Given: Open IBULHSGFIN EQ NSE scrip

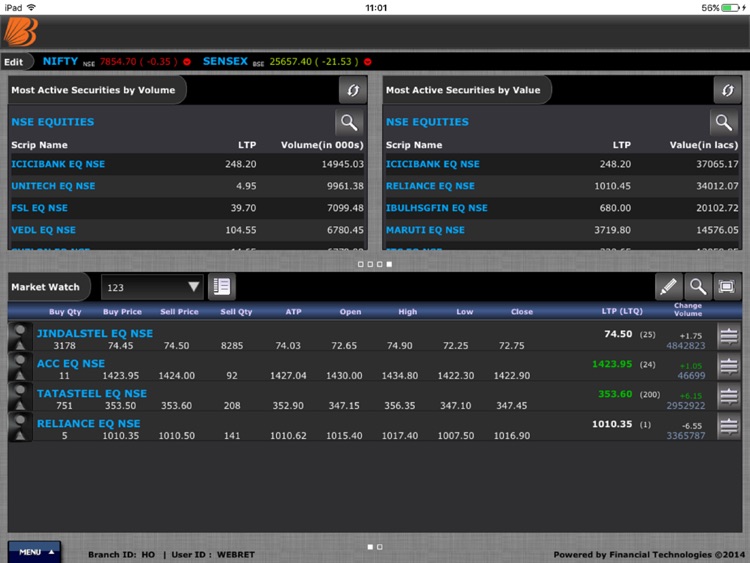Looking at the screenshot, I should click(x=437, y=208).
